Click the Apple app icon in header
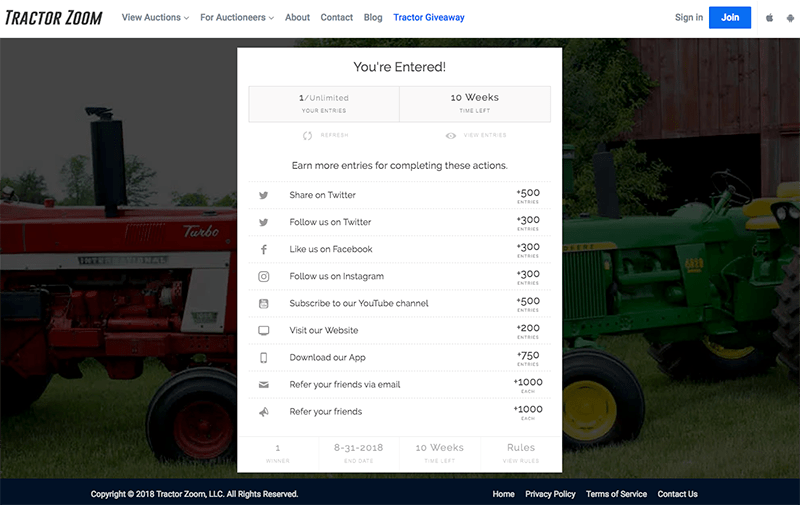800x505 pixels. pos(769,18)
